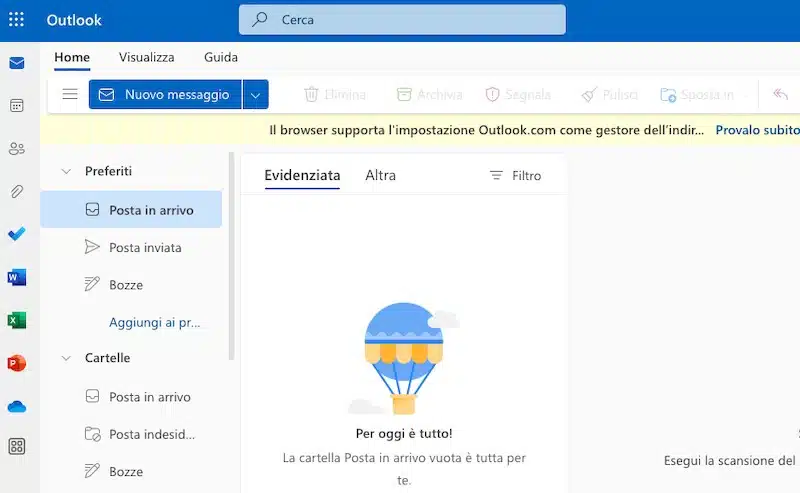
Task: Open the Files paperclip icon
Action: click(17, 191)
